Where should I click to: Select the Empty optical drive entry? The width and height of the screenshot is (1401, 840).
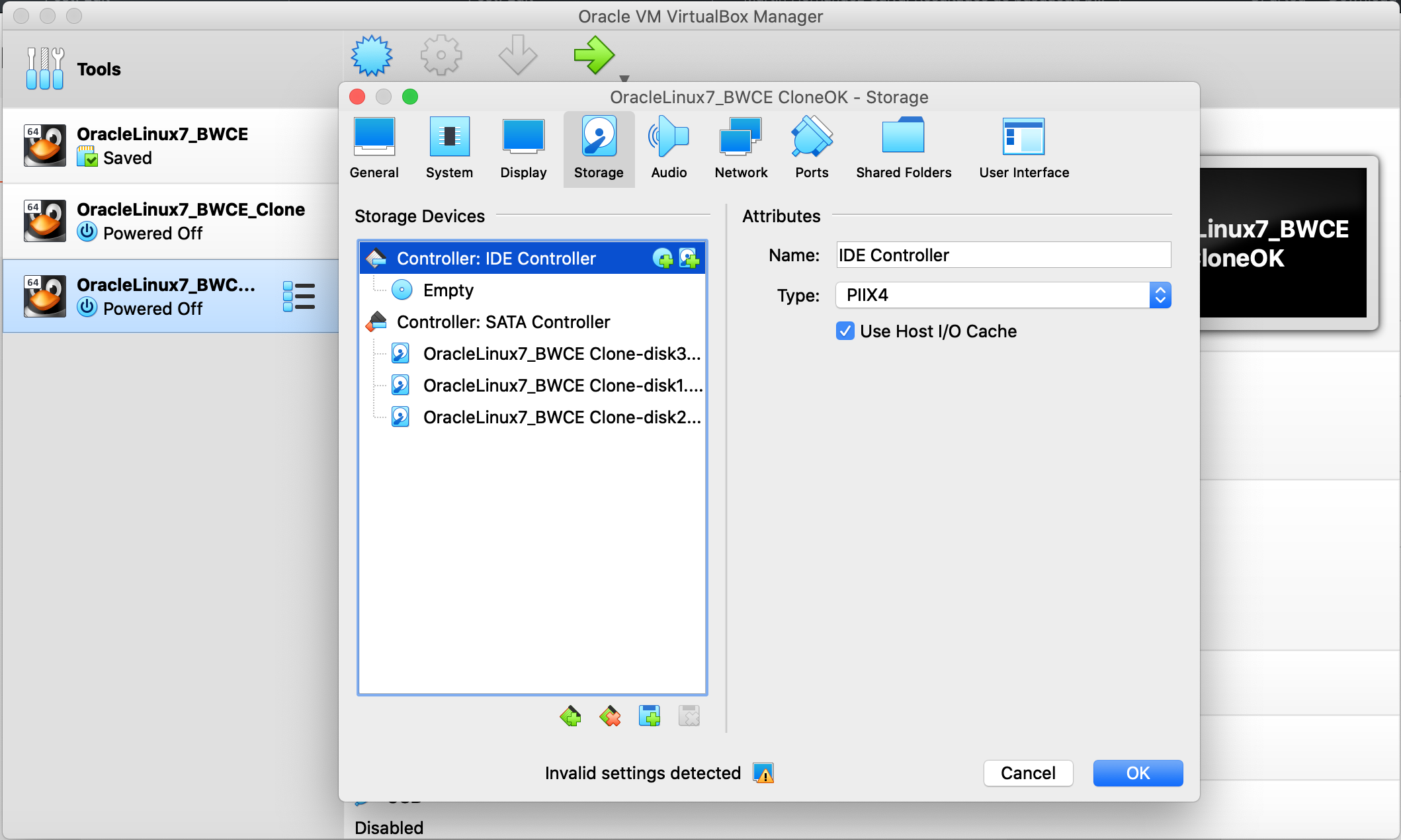pyautogui.click(x=532, y=290)
